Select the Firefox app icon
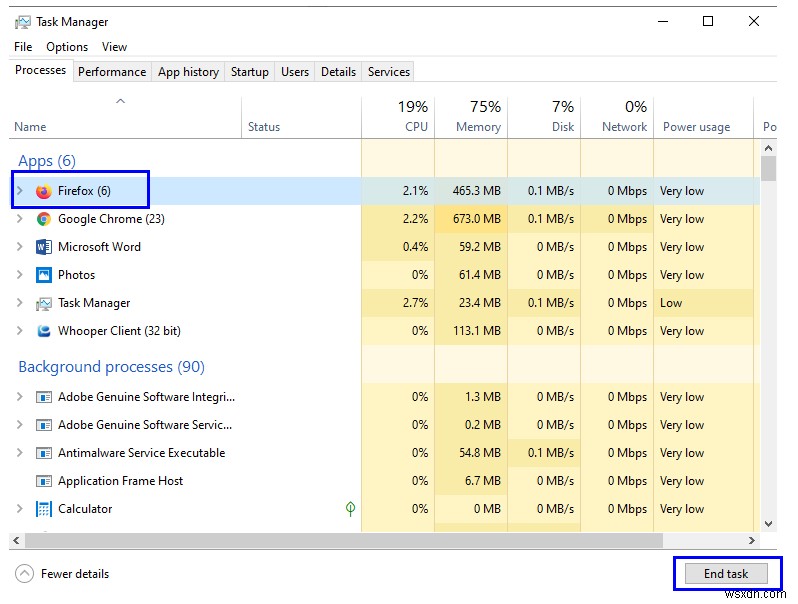Screen dimensions: 798x604 (x=44, y=191)
